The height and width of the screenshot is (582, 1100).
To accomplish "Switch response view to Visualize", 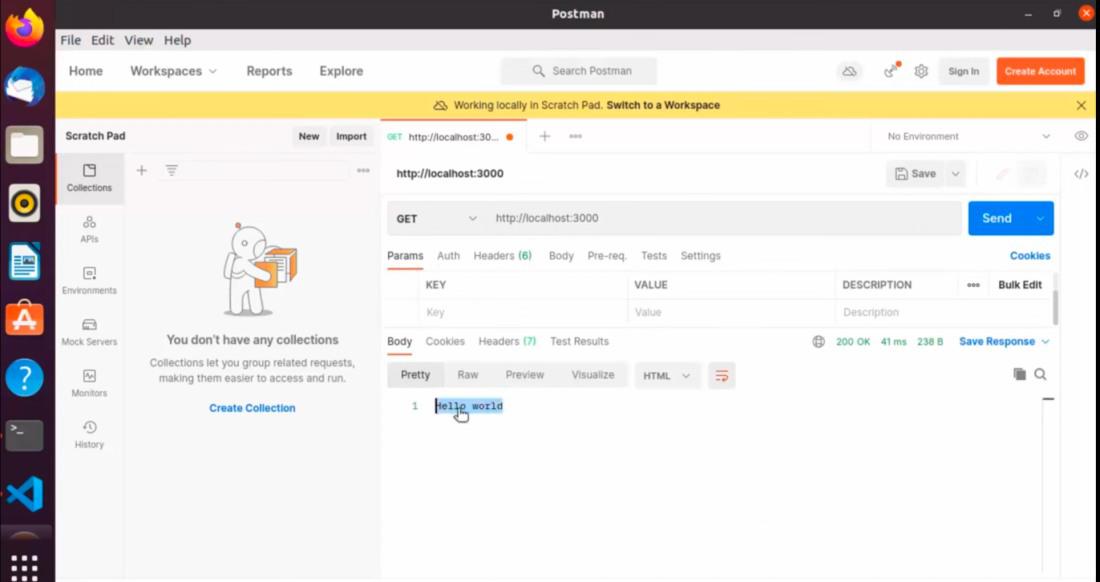I will pos(593,375).
